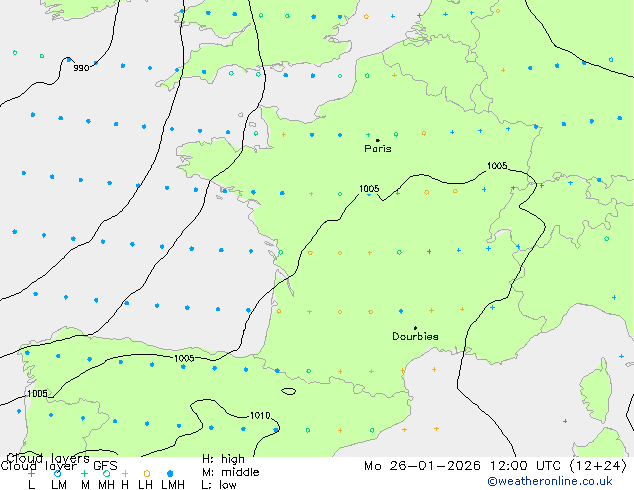The image size is (634, 490).
Task: Click the 990 isobar label
Action: 81,68
